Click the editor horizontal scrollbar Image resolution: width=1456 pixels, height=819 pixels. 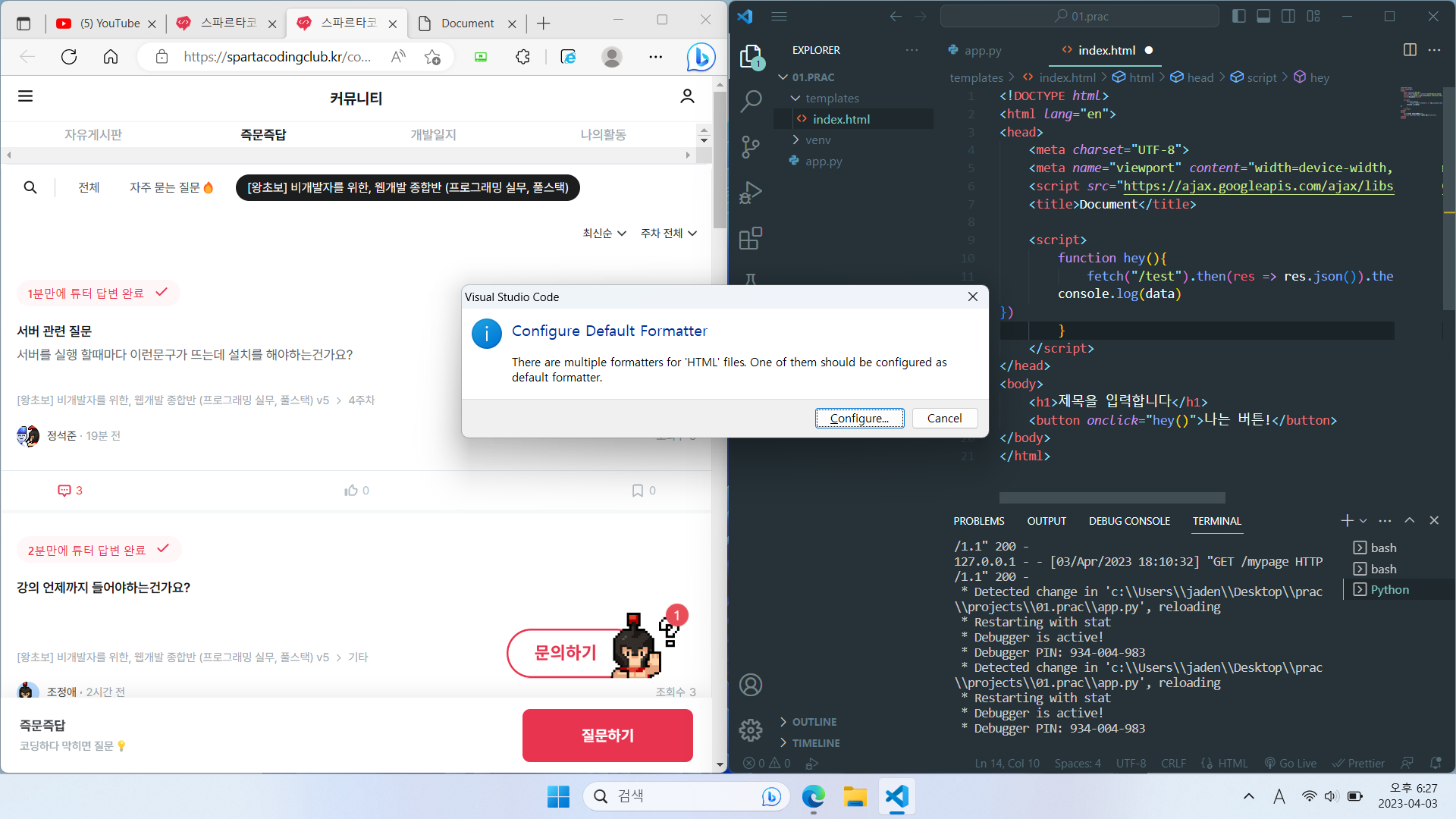[x=1112, y=497]
